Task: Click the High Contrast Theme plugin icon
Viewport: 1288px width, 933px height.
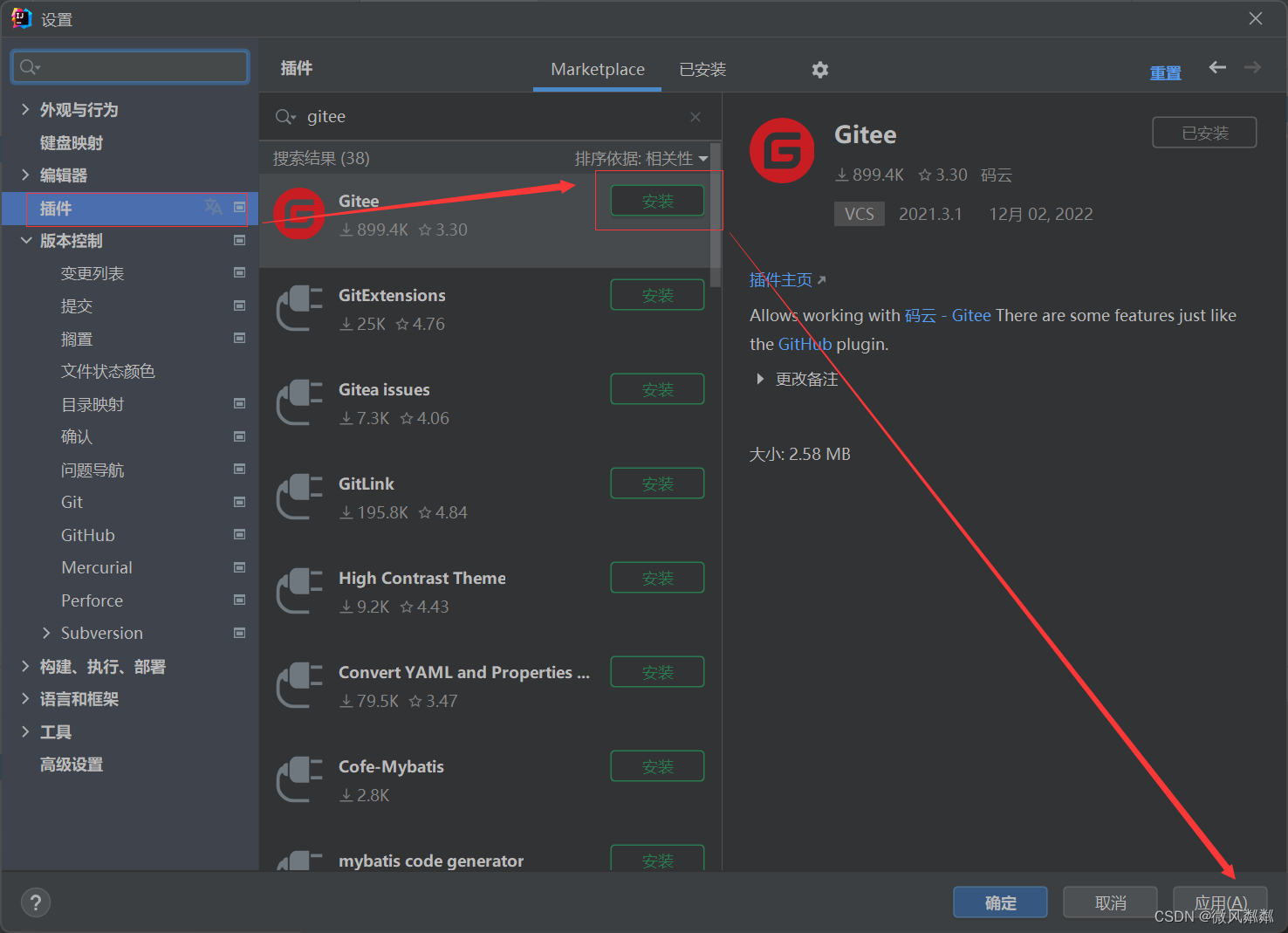Action: (299, 590)
